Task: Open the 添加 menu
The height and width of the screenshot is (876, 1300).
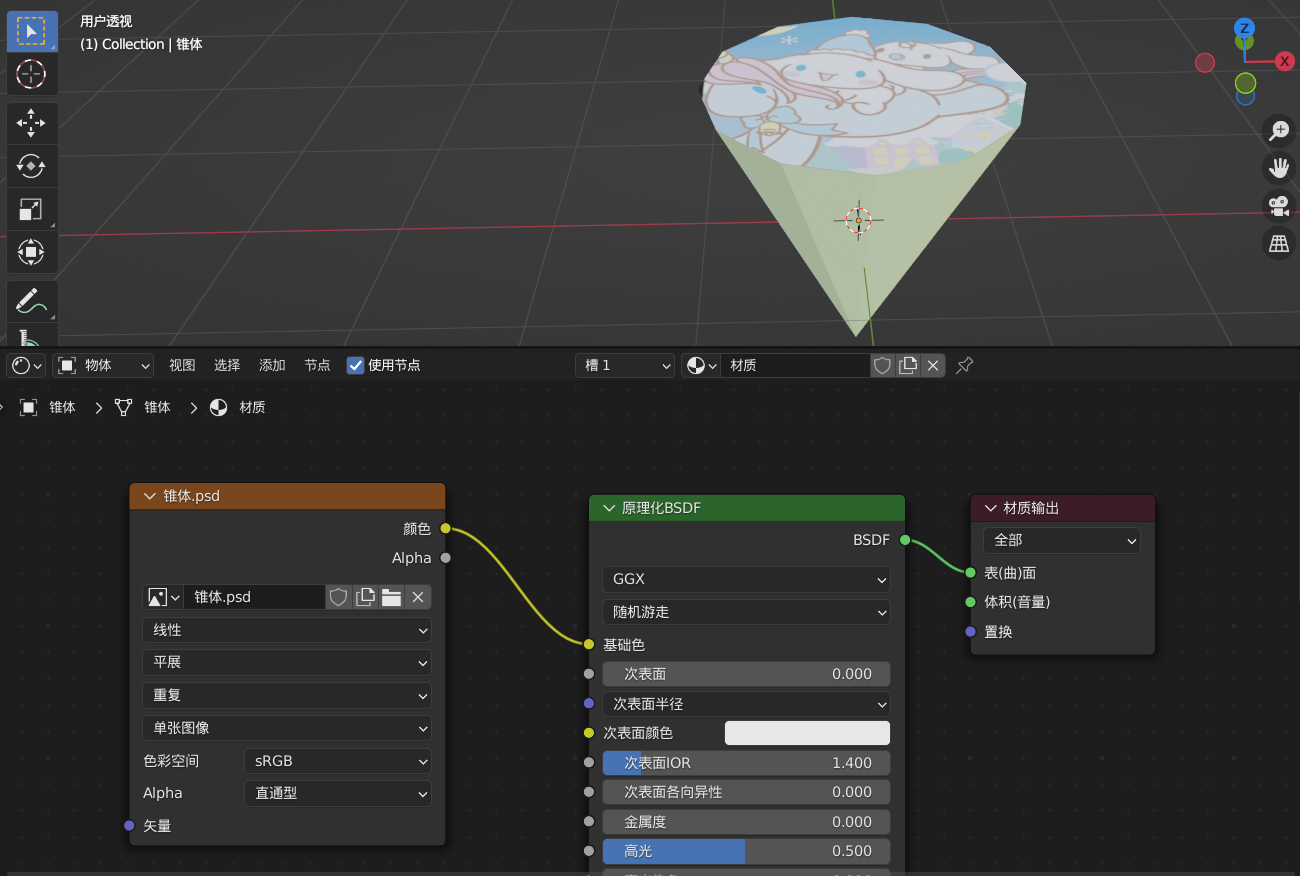Action: tap(272, 365)
